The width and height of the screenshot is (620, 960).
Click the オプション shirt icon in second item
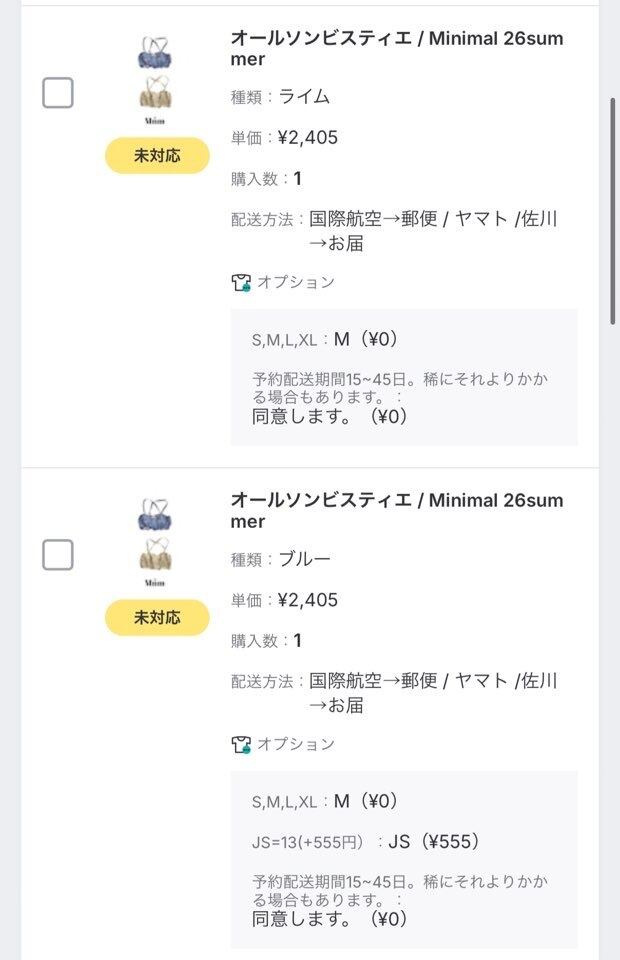241,744
